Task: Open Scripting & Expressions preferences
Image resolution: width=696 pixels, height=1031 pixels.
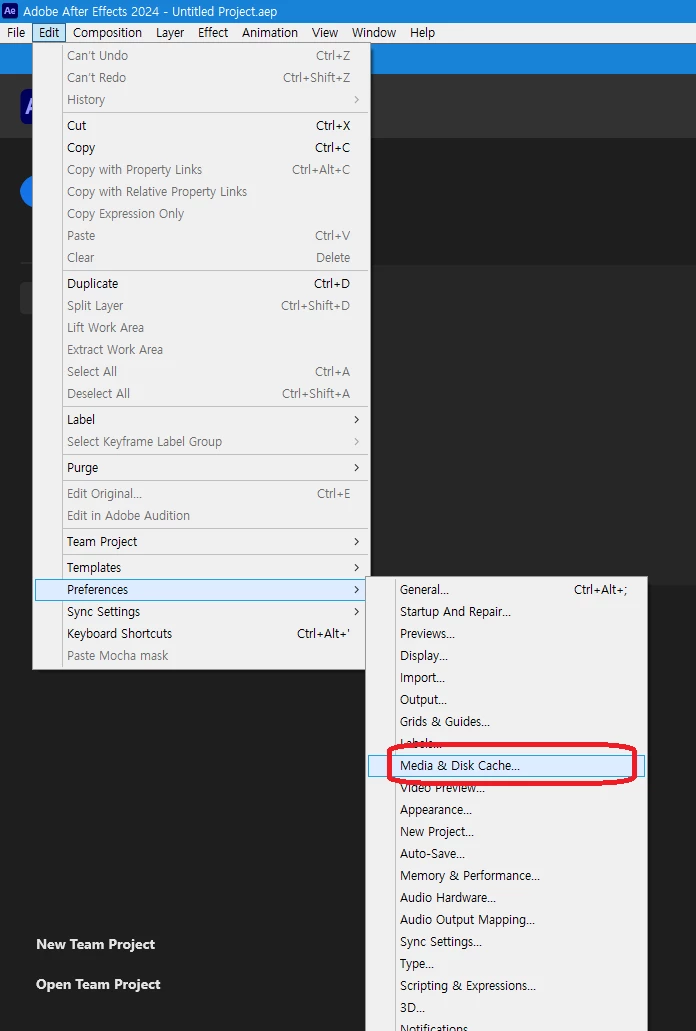Action: coord(506,986)
